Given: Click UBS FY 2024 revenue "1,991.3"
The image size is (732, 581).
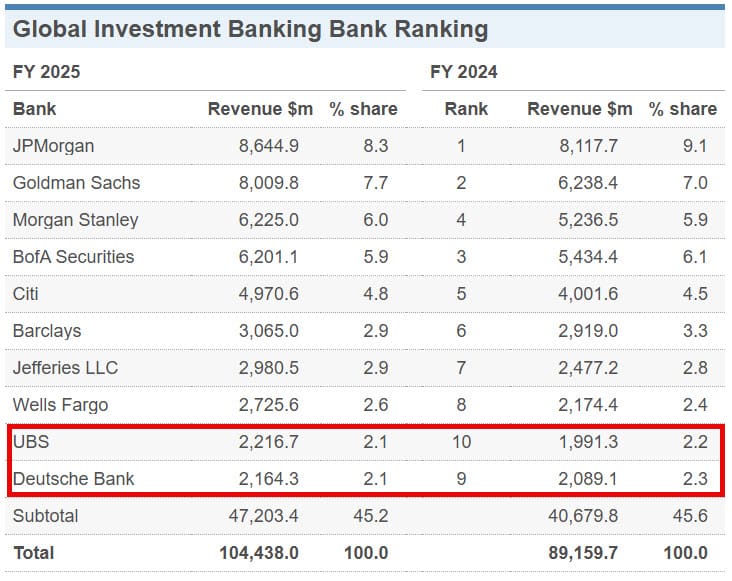Looking at the screenshot, I should [x=588, y=441].
